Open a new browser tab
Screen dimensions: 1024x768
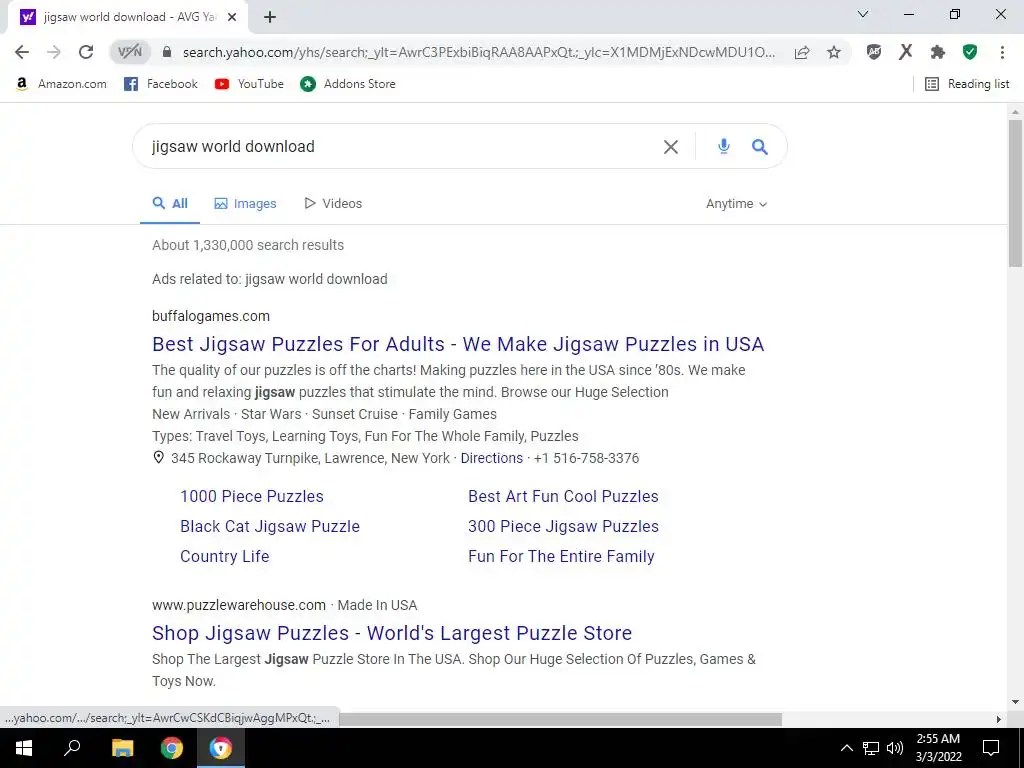coord(270,18)
